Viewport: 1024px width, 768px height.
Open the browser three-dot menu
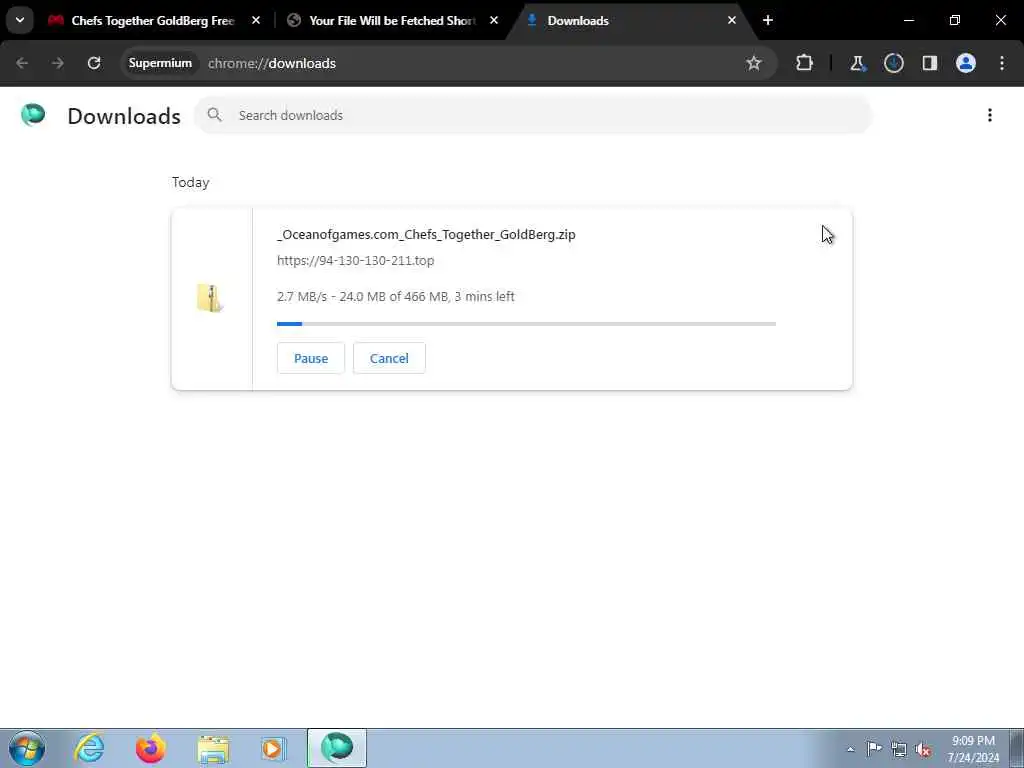(1002, 63)
